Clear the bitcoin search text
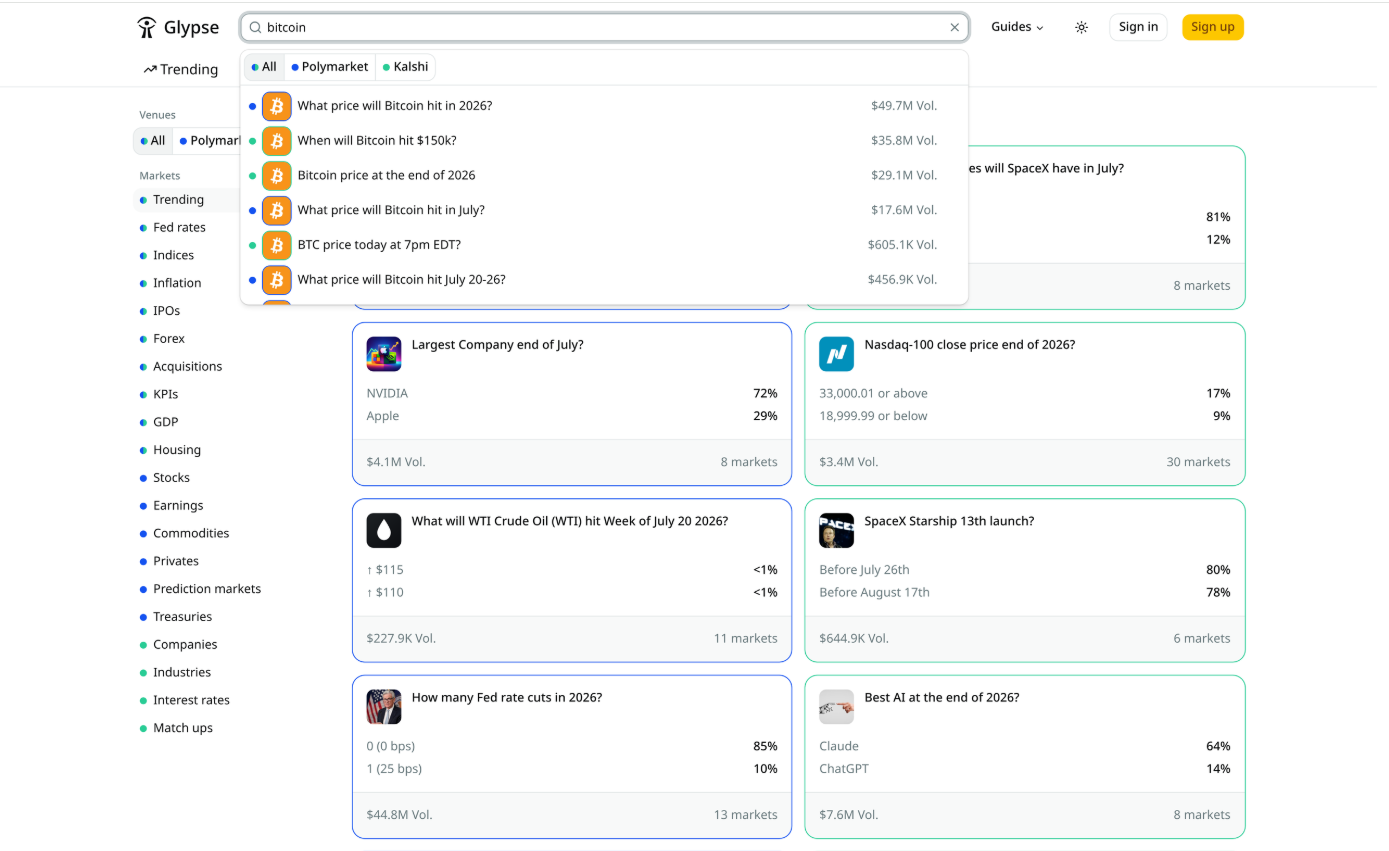 954,28
